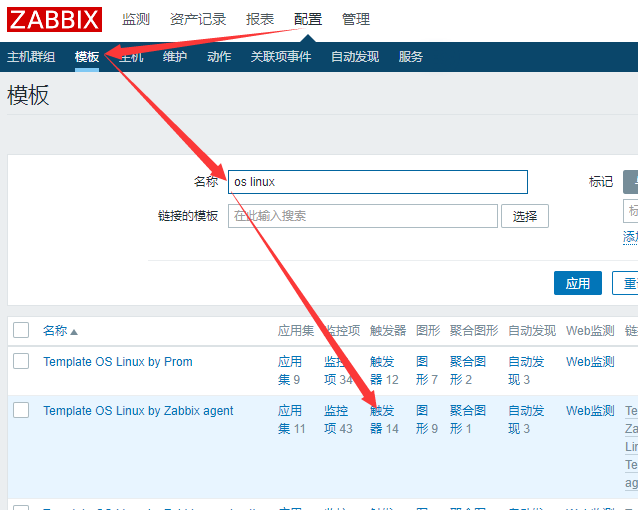
Task: Go to the 主机群组 submenu
Action: (31, 57)
